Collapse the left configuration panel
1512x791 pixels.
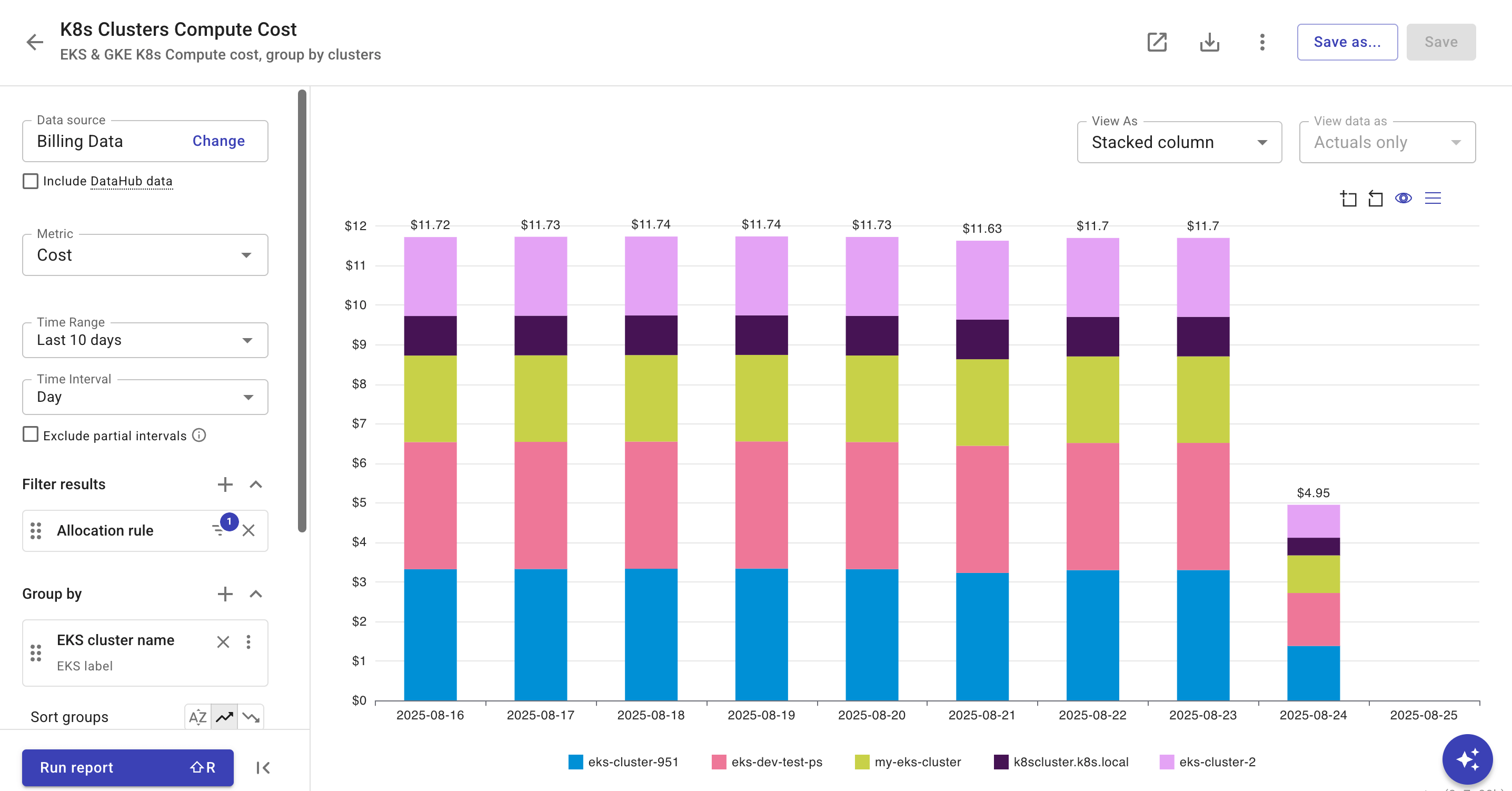(x=263, y=767)
